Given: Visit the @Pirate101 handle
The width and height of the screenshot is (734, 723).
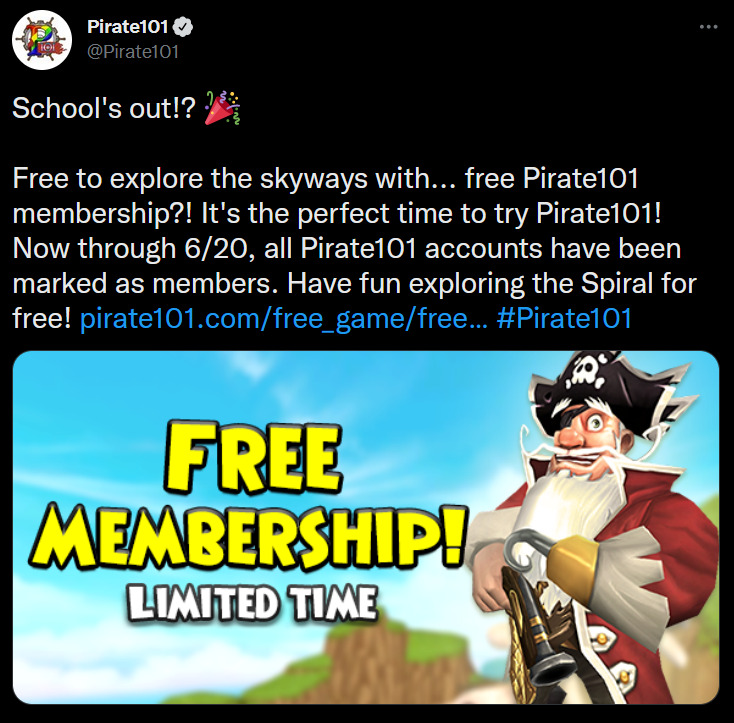Looking at the screenshot, I should coord(133,51).
